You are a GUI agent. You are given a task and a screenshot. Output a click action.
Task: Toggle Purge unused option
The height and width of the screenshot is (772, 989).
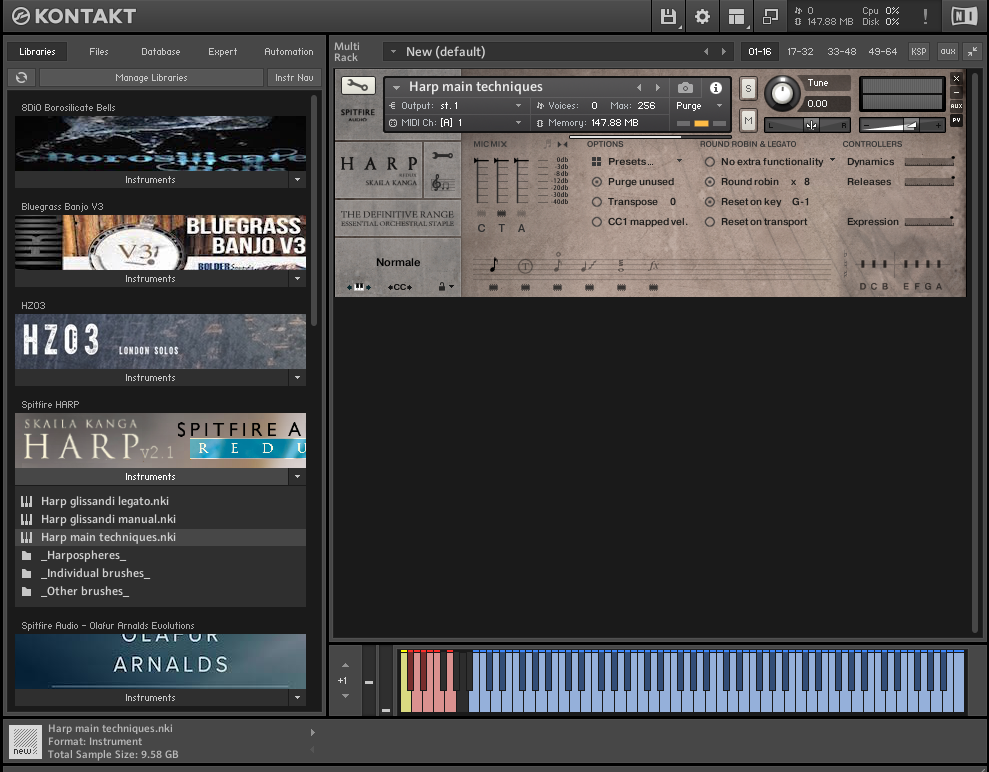click(597, 182)
